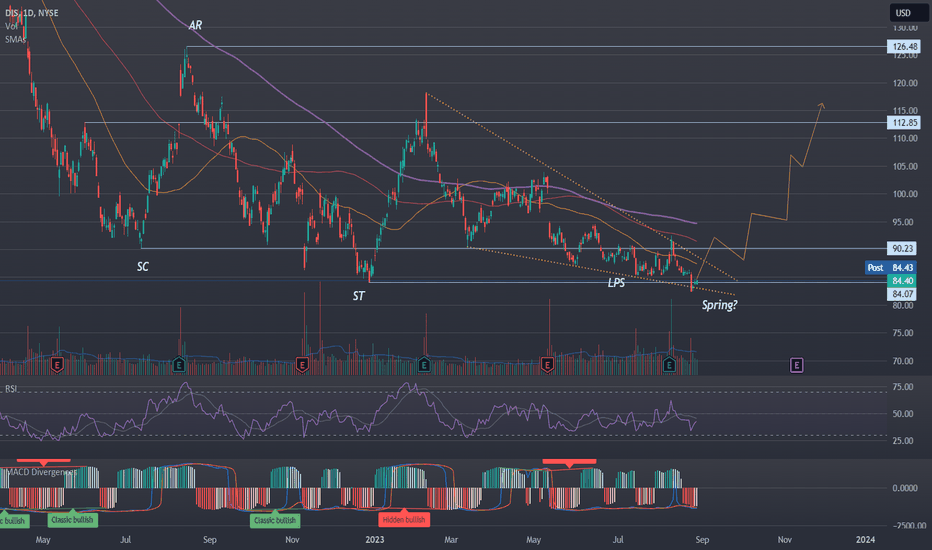The width and height of the screenshot is (932, 550).
Task: Select the red earnings marker near May 2023
Action: click(x=547, y=364)
